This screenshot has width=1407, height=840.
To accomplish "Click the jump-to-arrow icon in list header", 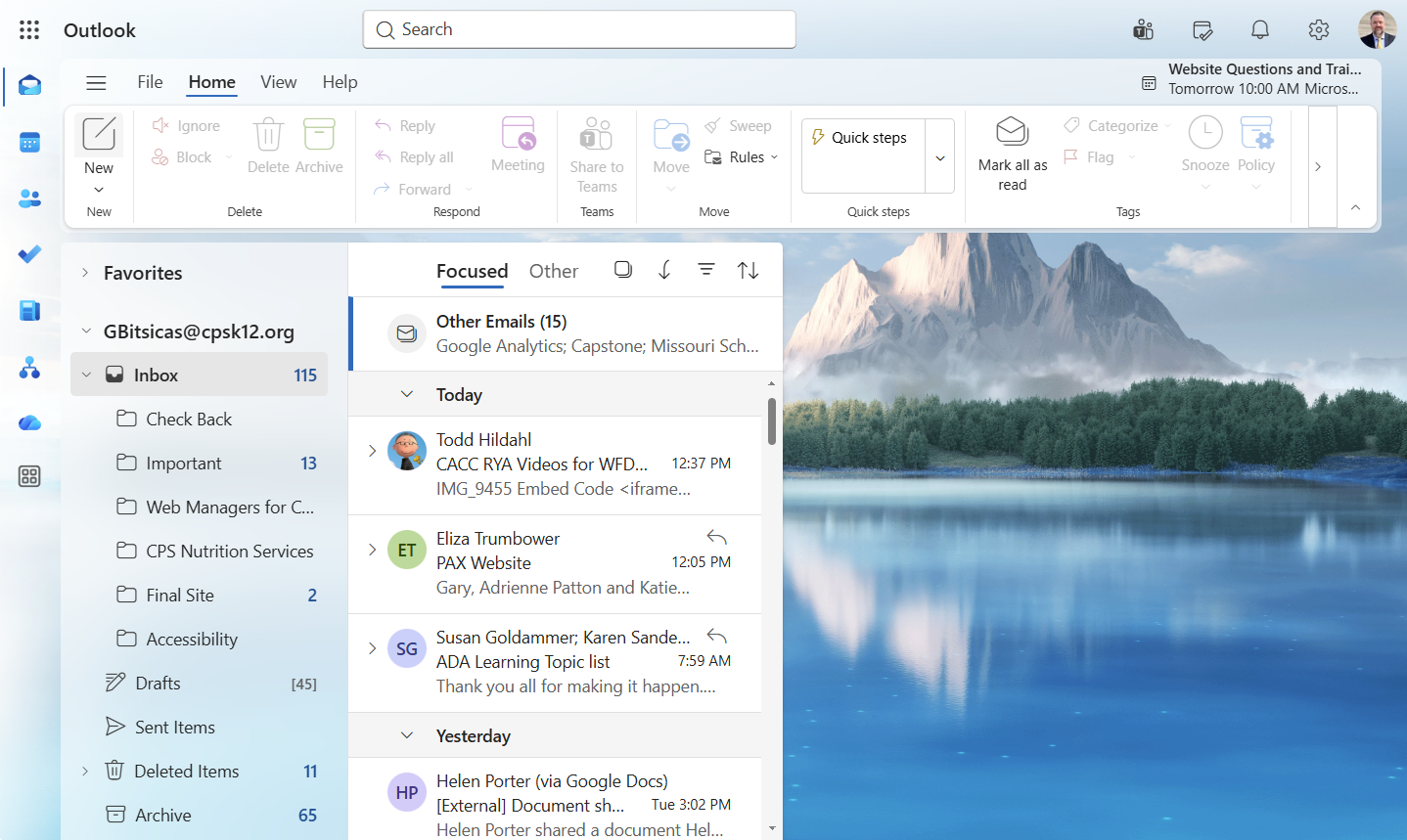I will (664, 270).
